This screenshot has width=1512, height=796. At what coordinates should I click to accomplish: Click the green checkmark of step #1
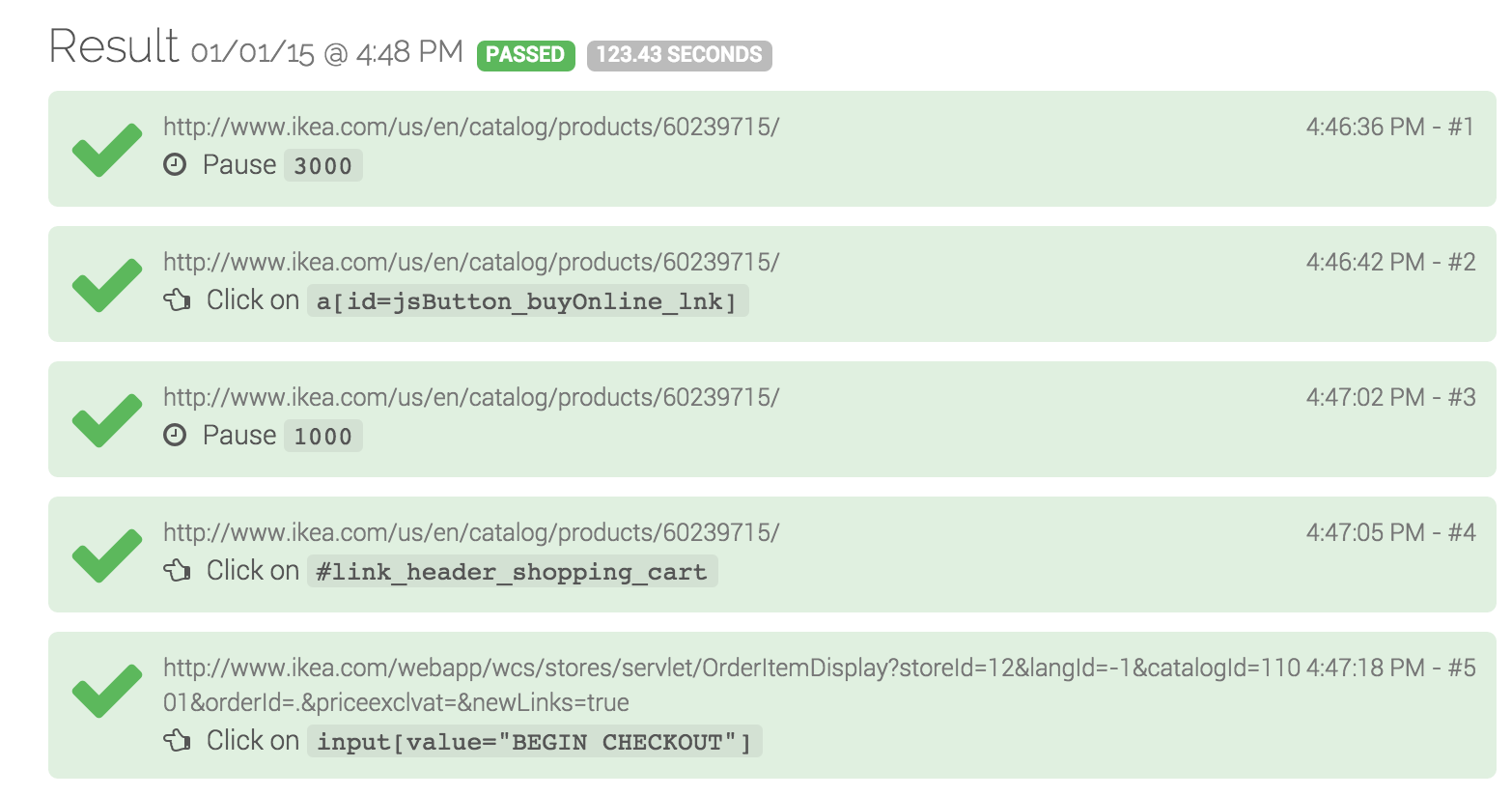coord(107,150)
